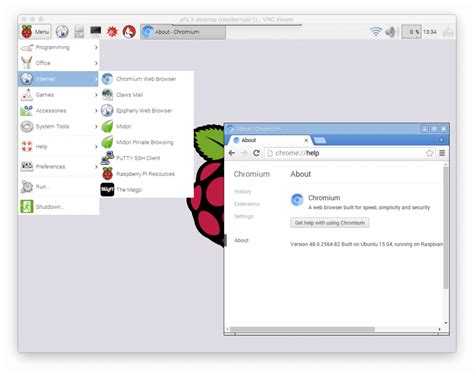The width and height of the screenshot is (474, 374).
Task: Go forward in the Chromium window
Action: click(x=244, y=153)
